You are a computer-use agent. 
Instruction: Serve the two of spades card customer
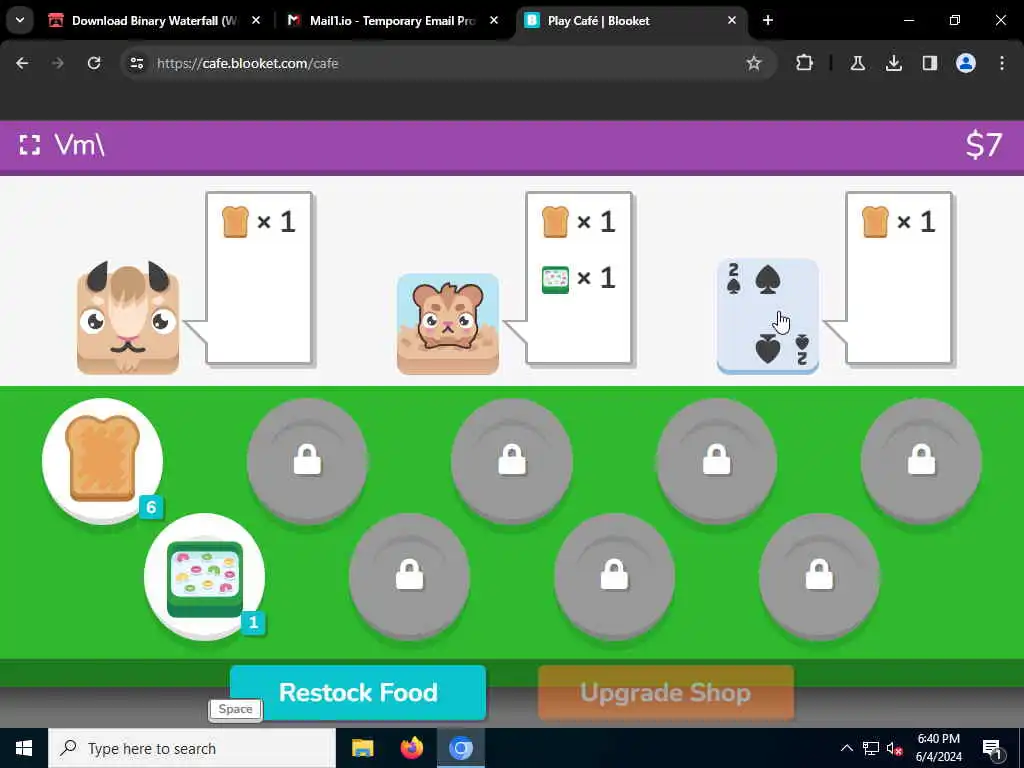tap(767, 317)
